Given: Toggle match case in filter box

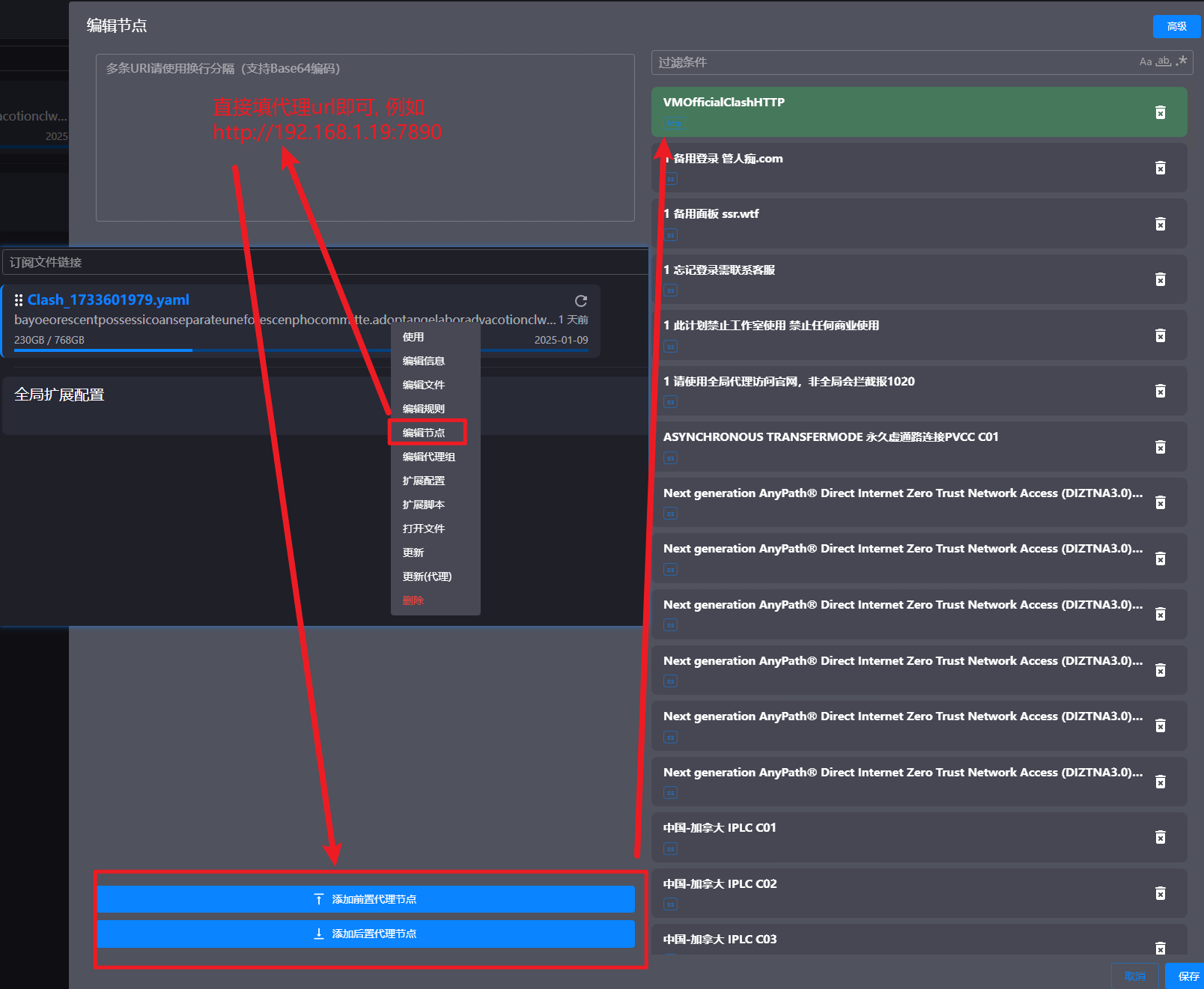Looking at the screenshot, I should tap(1146, 62).
